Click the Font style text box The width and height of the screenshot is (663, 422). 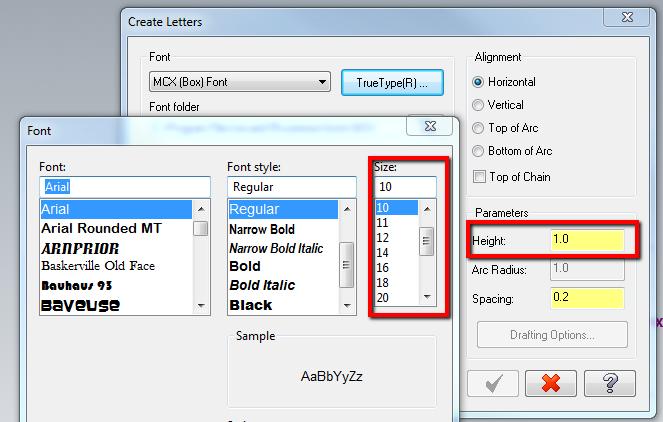click(292, 187)
